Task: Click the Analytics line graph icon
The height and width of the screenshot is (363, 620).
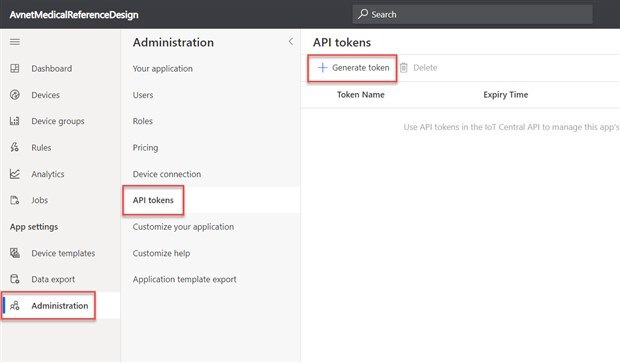Action: [15, 174]
